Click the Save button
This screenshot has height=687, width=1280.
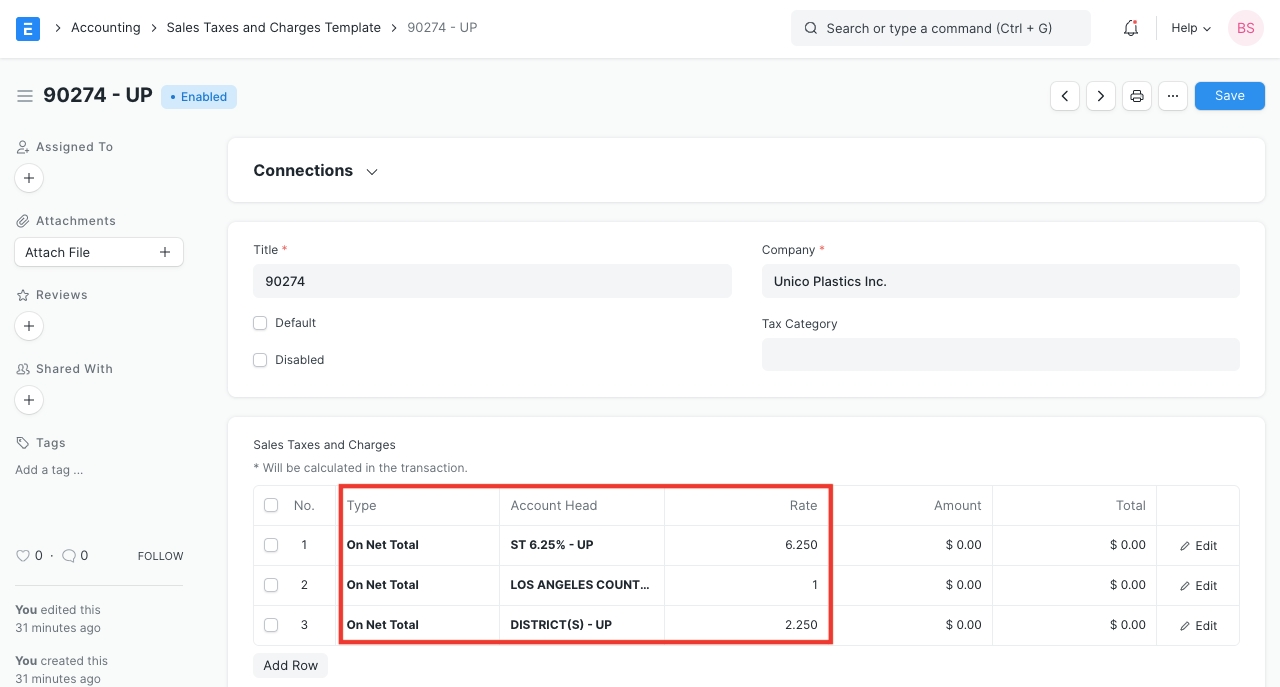tap(1229, 96)
